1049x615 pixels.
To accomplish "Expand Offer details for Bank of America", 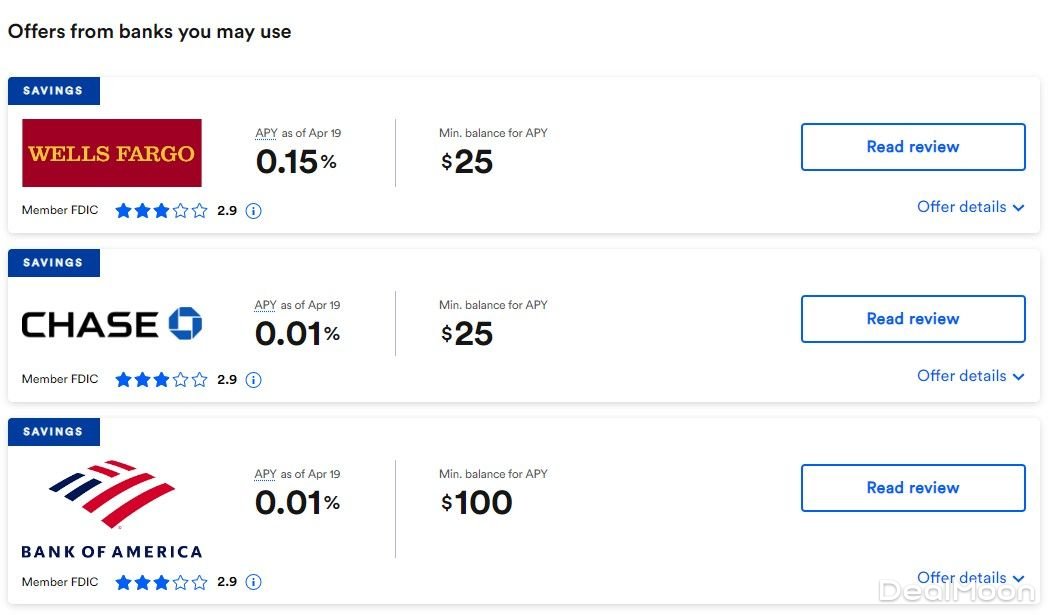I will tap(970, 578).
